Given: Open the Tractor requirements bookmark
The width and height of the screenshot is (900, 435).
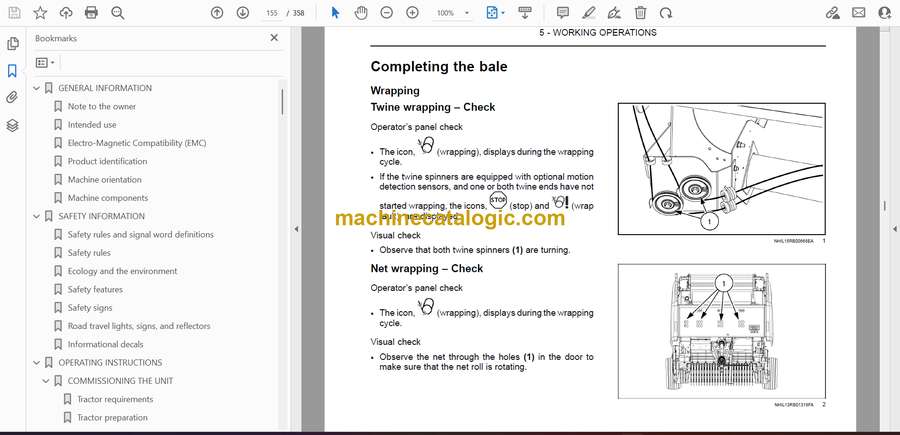Looking at the screenshot, I should 115,399.
